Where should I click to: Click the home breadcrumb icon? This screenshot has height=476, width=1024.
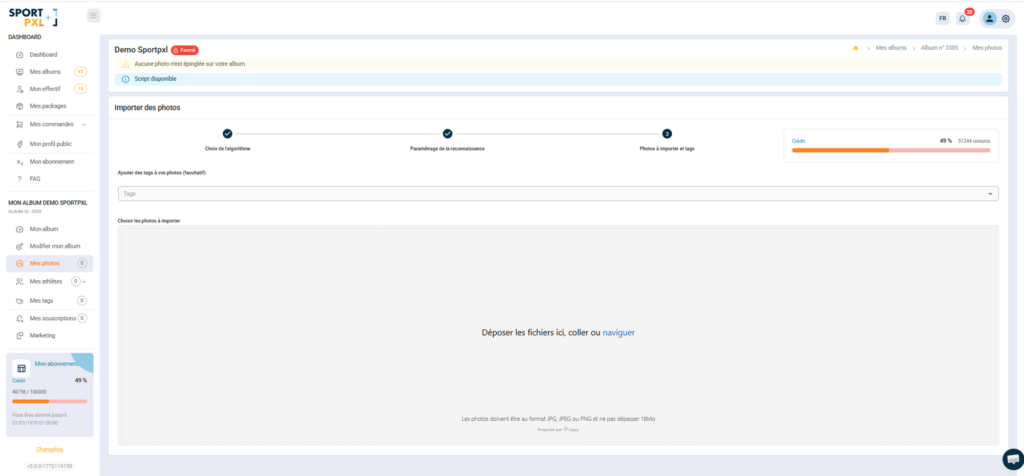click(x=855, y=48)
